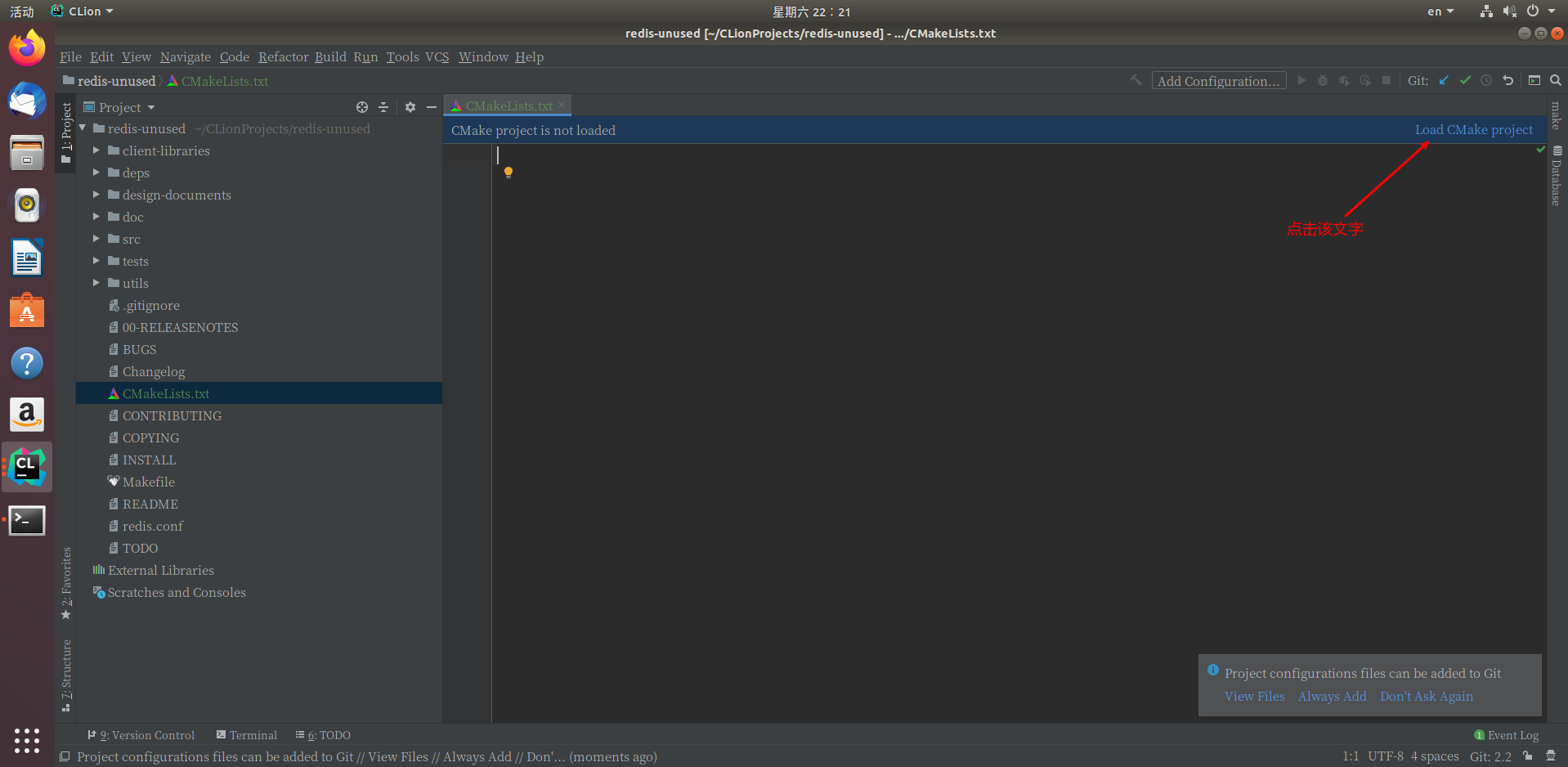
Task: Close the CMakeLists.txt editor tab
Action: 562,105
